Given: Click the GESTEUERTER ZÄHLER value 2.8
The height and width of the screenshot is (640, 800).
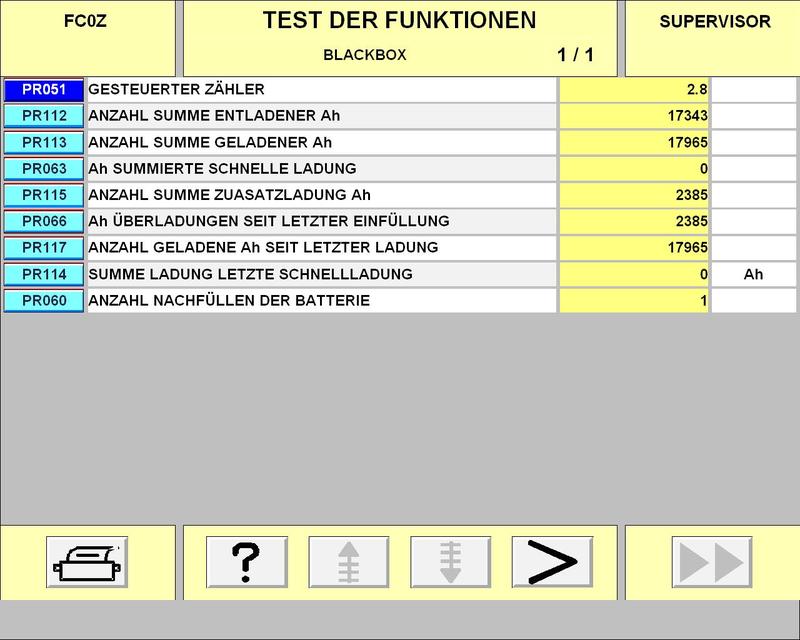Looking at the screenshot, I should click(x=634, y=90).
